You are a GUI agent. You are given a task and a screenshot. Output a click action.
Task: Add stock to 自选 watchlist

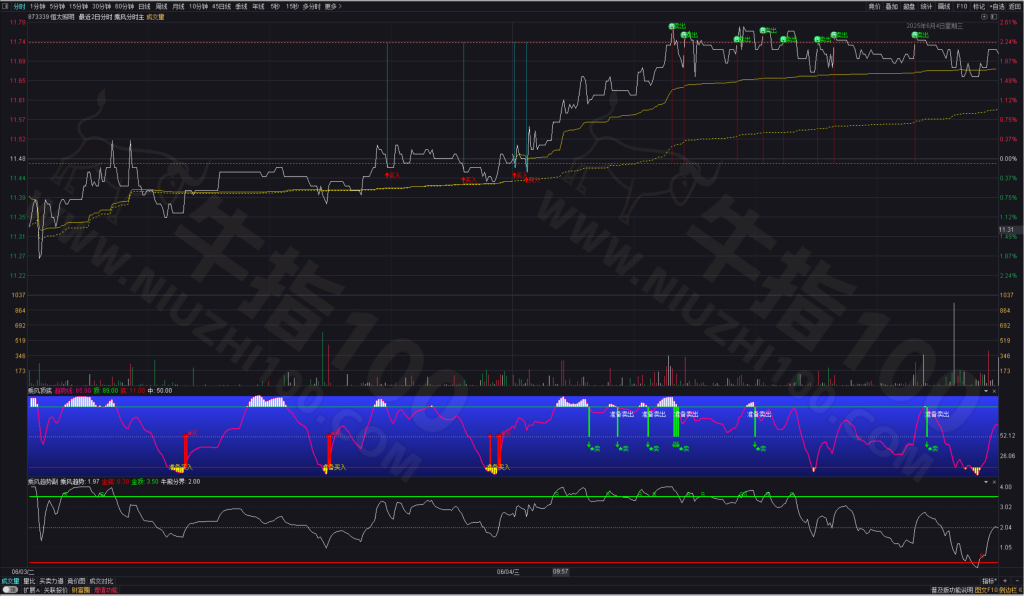coord(997,7)
